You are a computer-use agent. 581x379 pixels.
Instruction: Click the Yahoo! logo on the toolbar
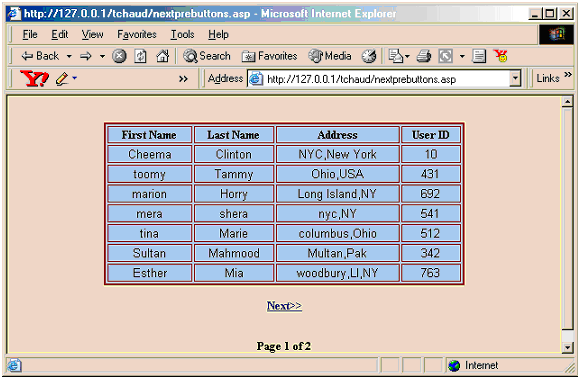click(x=34, y=78)
